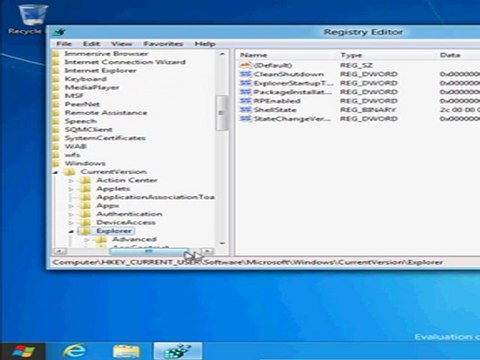
Task: Click the CleanShutdown DWORD value icon
Action: [246, 74]
